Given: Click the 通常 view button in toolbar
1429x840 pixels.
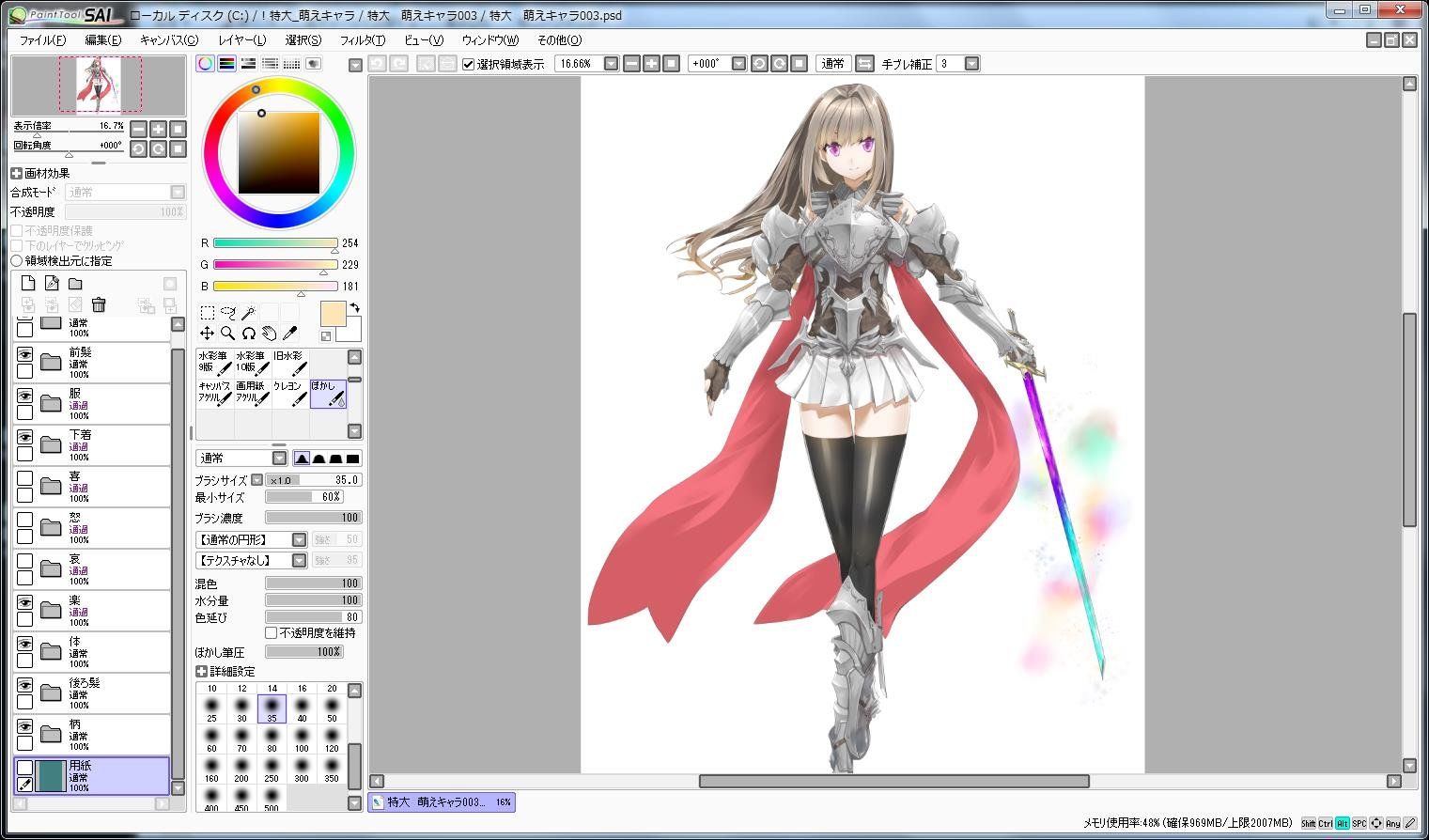Looking at the screenshot, I should click(x=832, y=64).
